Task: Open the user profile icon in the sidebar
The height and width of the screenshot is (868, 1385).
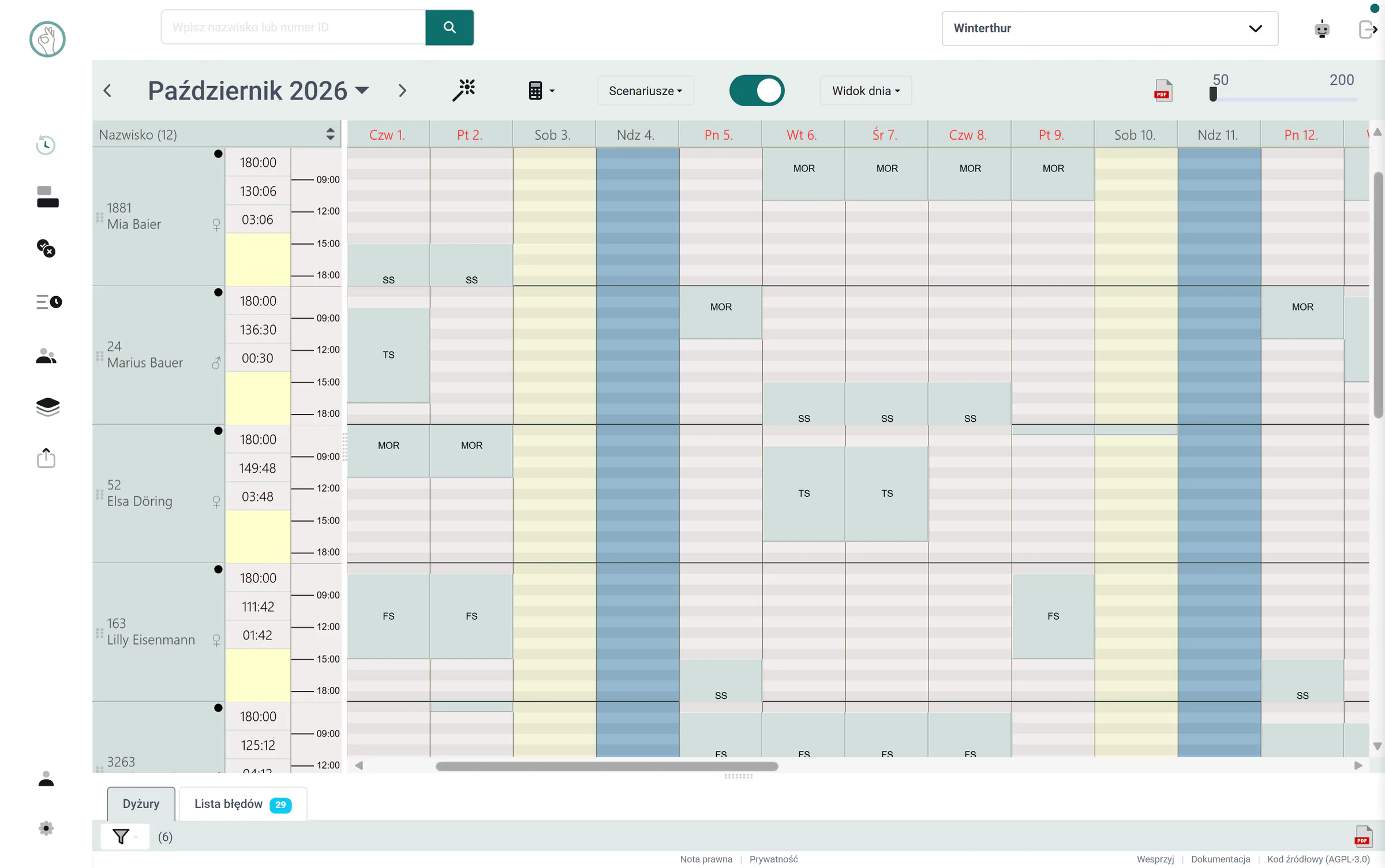Action: click(x=46, y=779)
